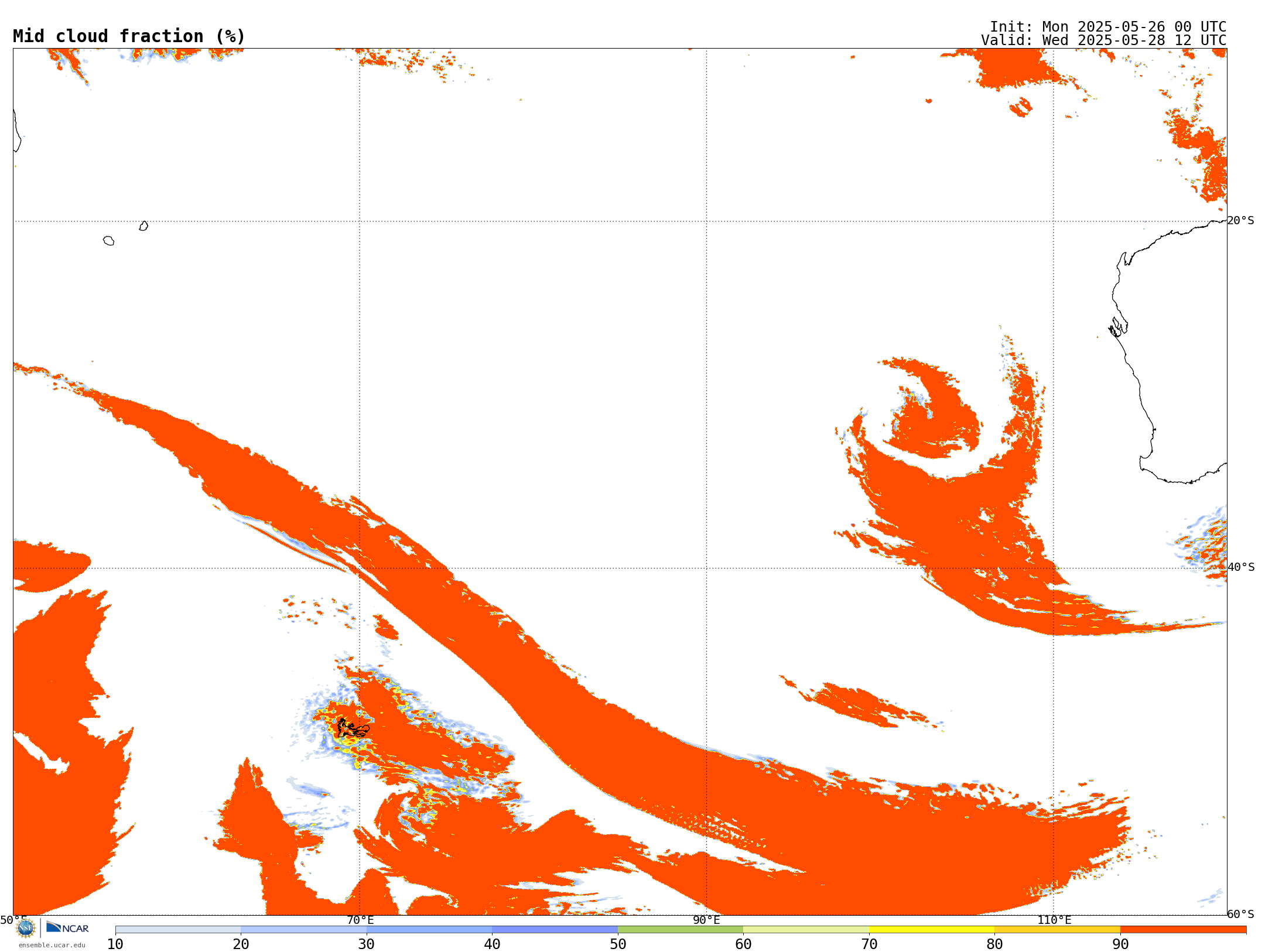Click the 90°E longitude label
The height and width of the screenshot is (952, 1265).
(706, 920)
